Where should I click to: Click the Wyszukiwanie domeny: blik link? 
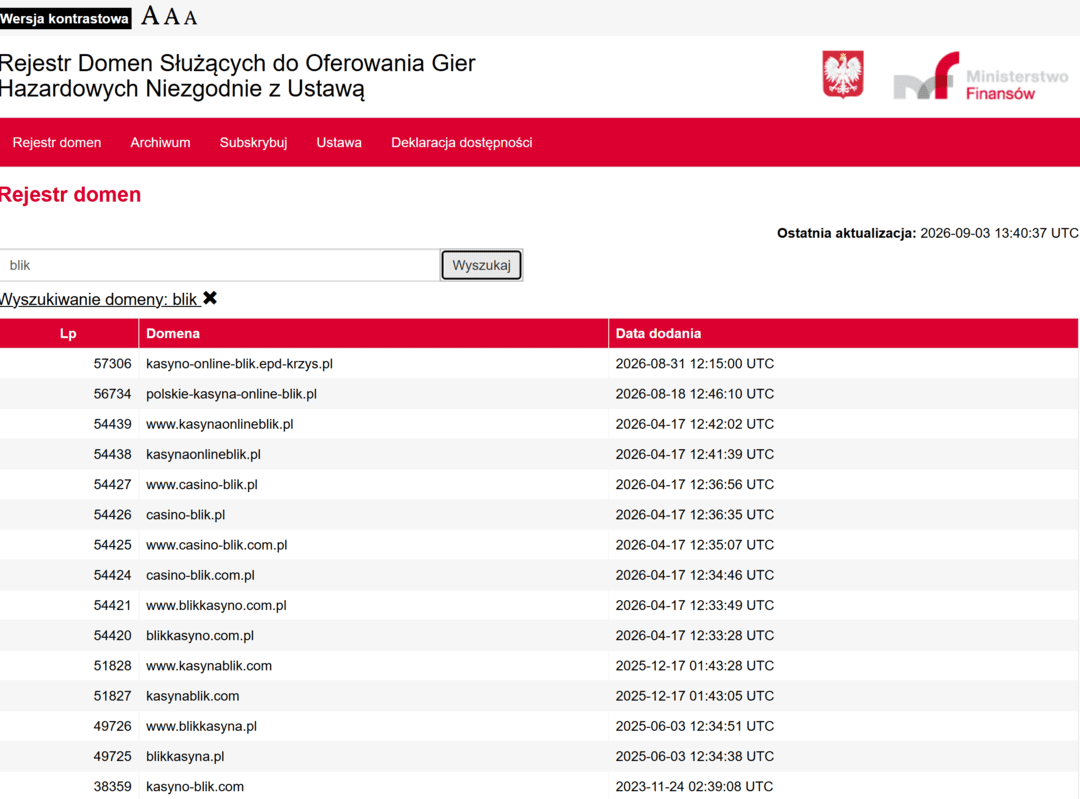pyautogui.click(x=100, y=299)
